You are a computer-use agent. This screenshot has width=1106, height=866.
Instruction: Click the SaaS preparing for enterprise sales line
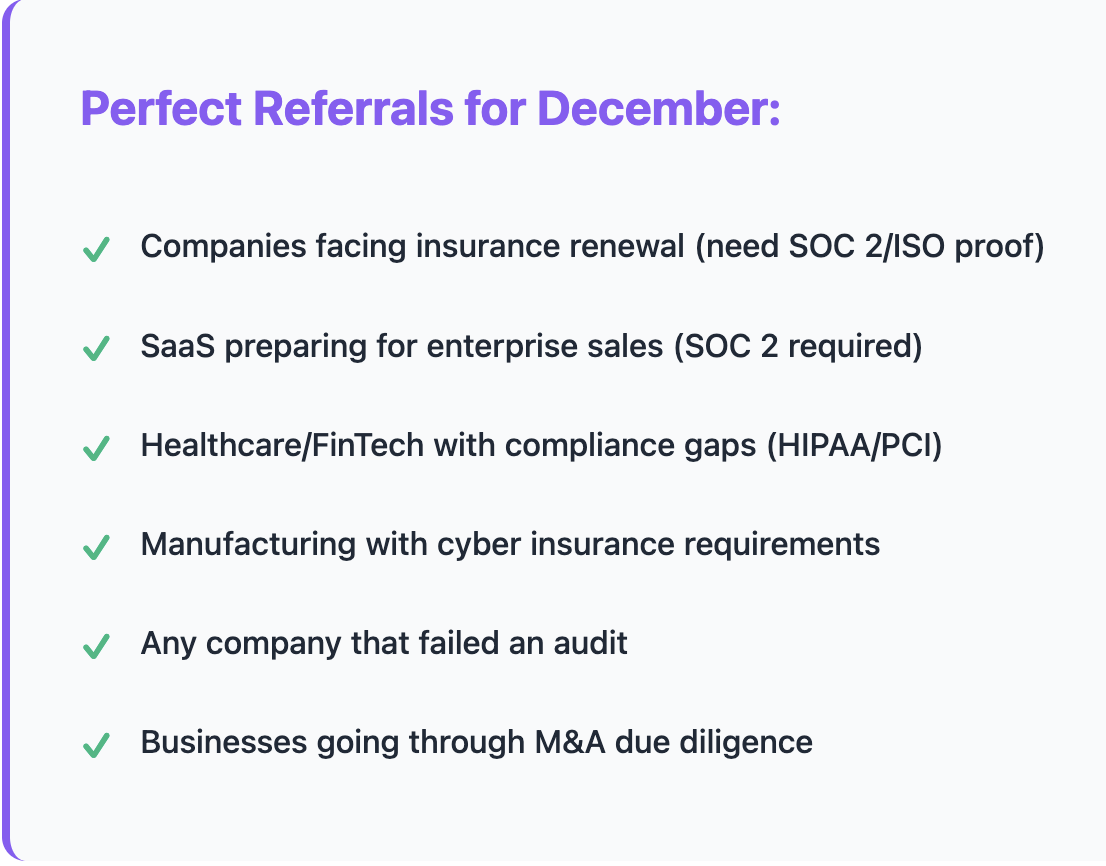pyautogui.click(x=531, y=346)
